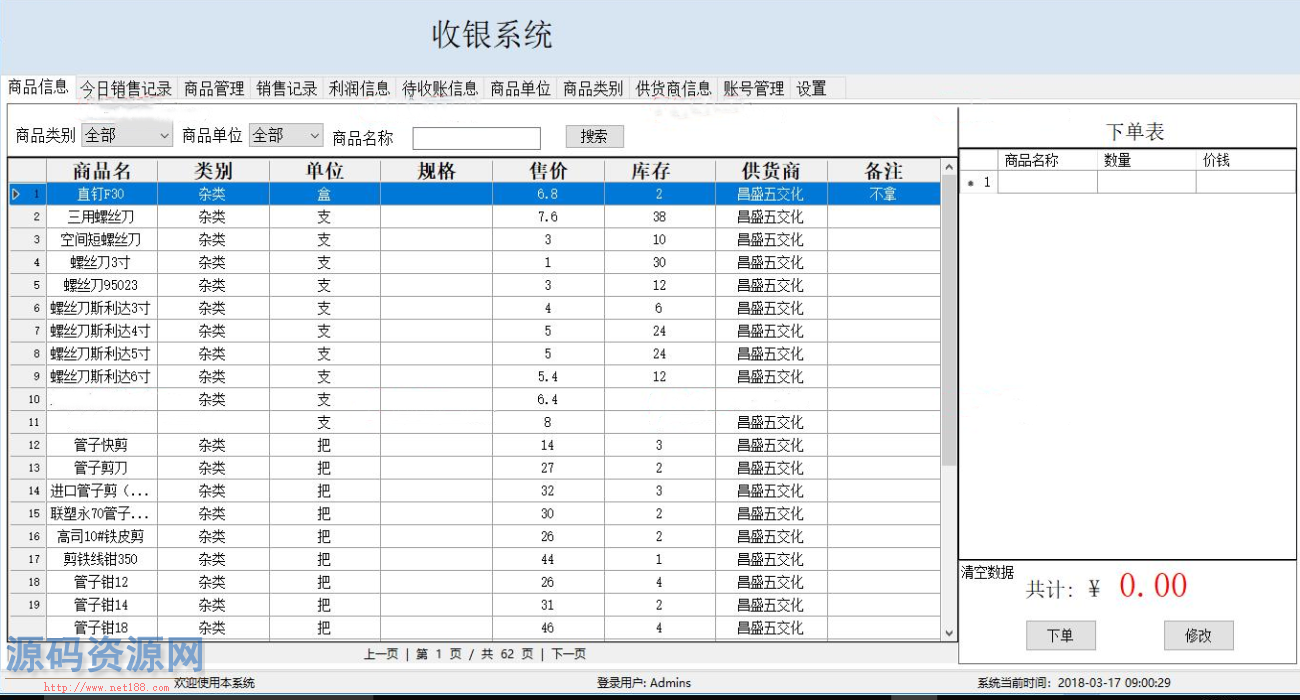Select the row 空间短螺丝刀
This screenshot has width=1300, height=700.
click(475, 240)
